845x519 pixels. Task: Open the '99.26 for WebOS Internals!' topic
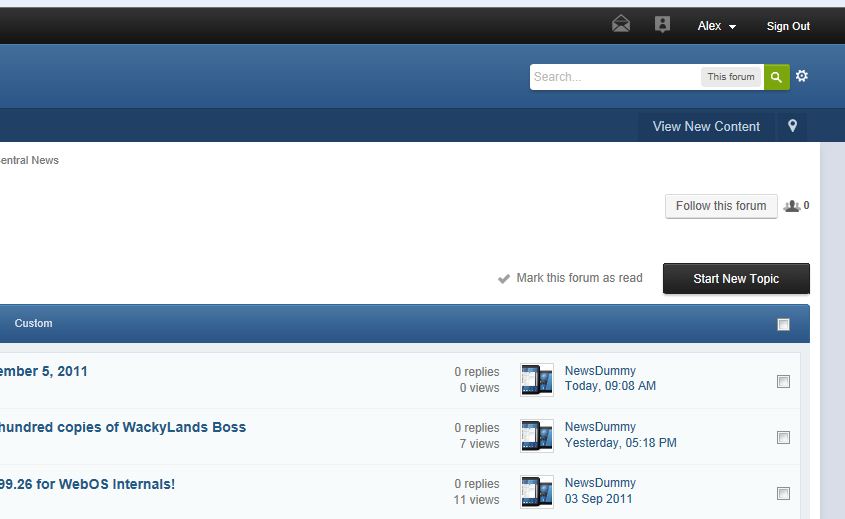pos(87,484)
